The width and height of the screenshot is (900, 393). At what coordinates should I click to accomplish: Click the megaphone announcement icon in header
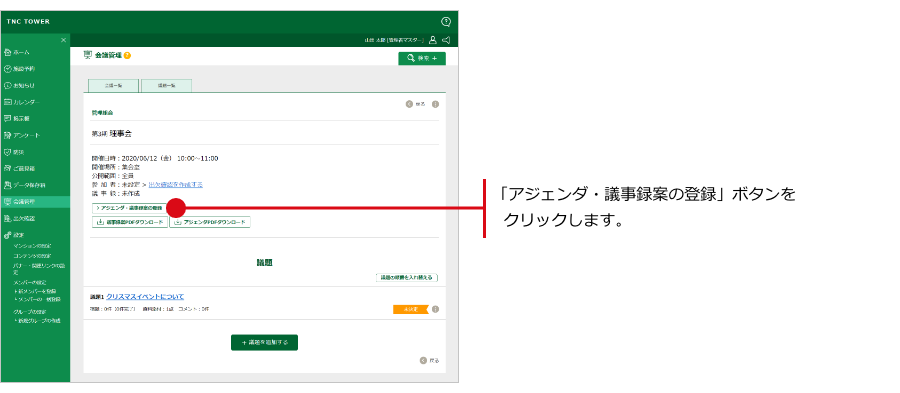click(446, 40)
